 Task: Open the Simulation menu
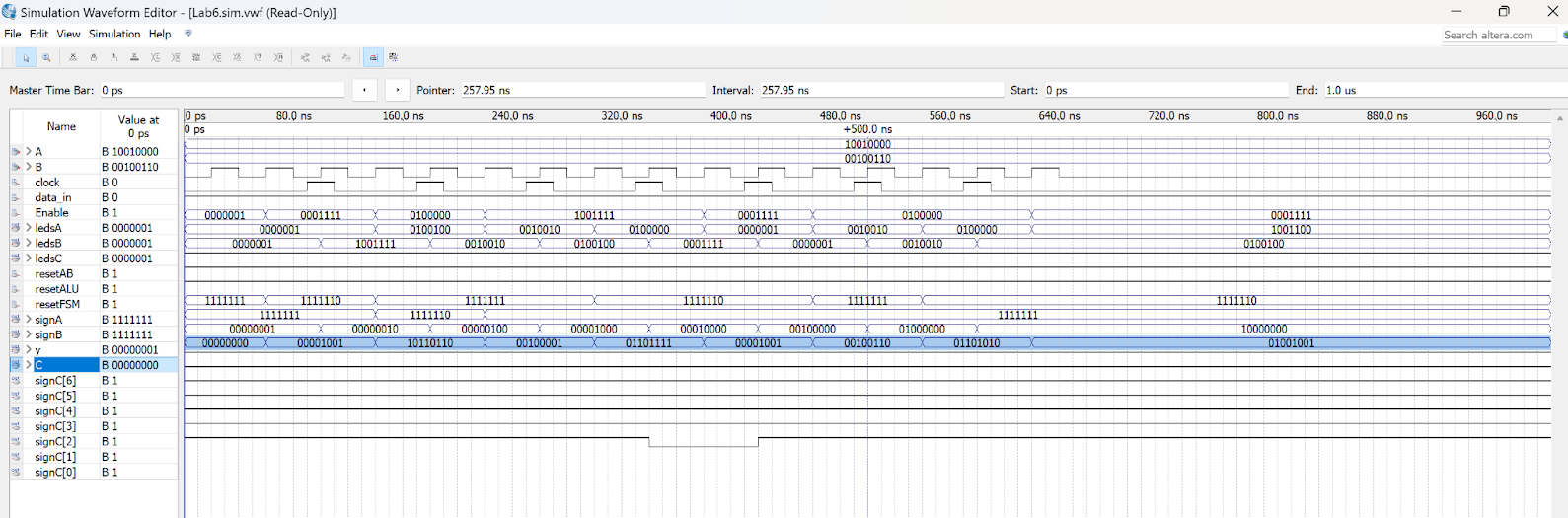click(114, 34)
